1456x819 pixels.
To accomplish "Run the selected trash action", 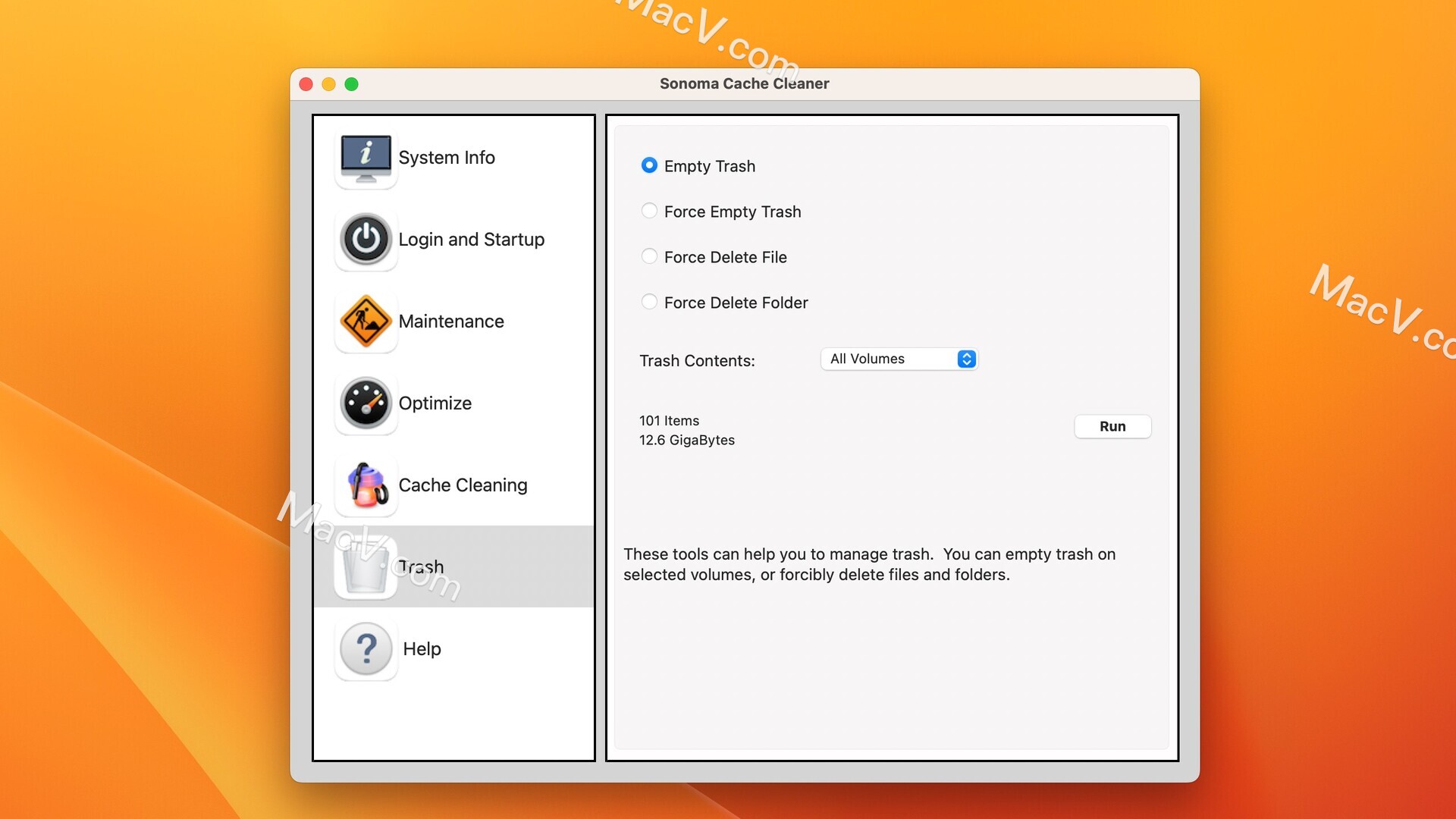I will [x=1112, y=426].
